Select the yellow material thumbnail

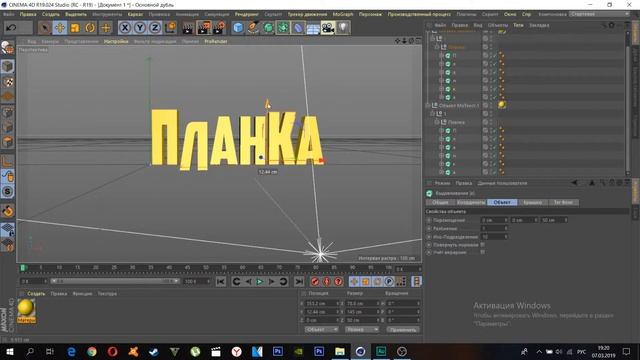(x=26, y=308)
